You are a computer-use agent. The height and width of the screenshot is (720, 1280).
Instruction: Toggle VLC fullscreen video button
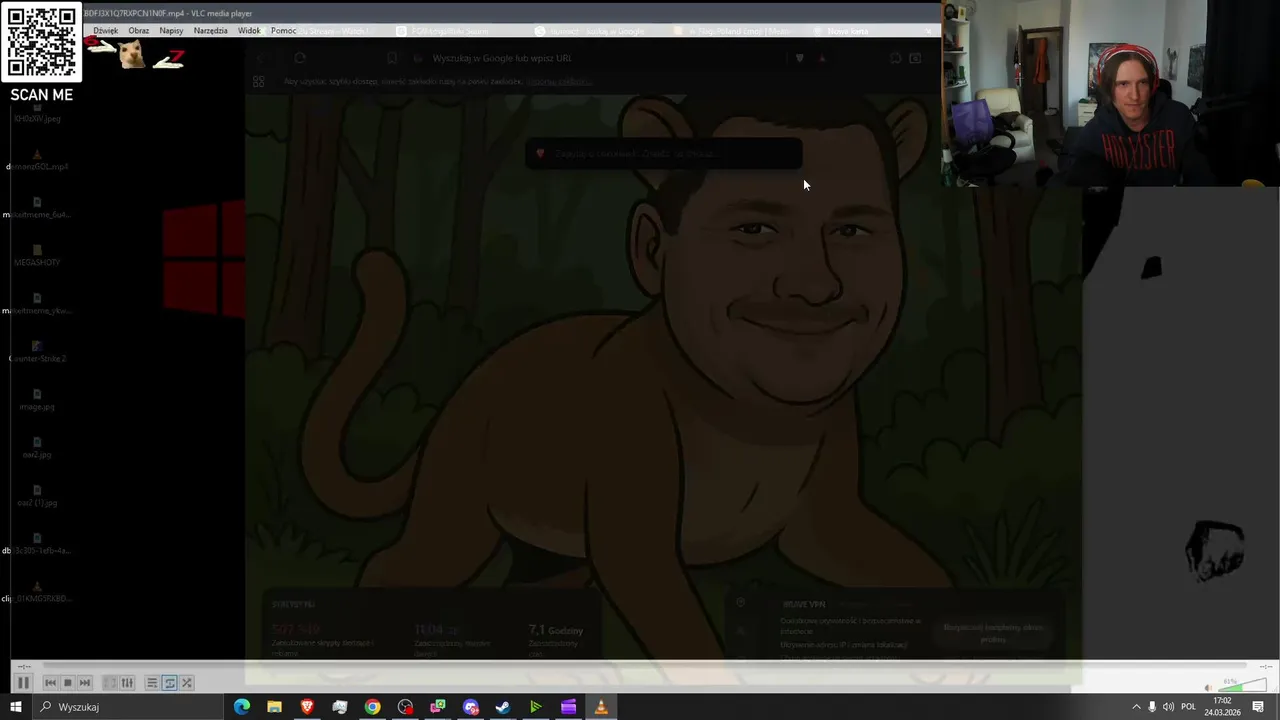(110, 683)
